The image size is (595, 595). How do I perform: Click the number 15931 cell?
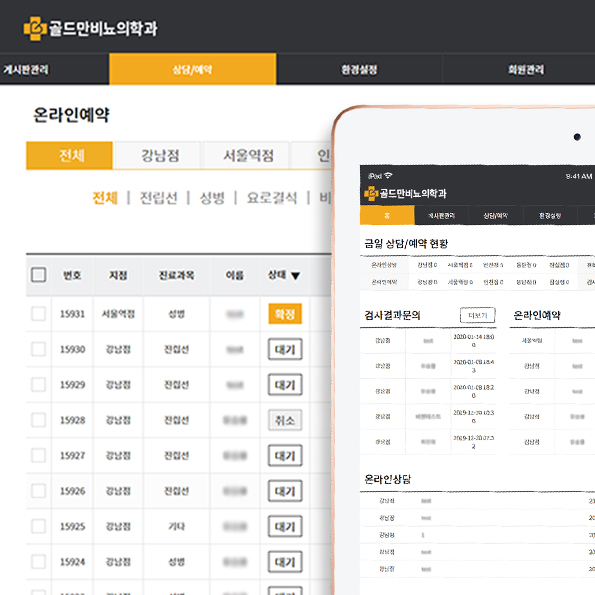[x=72, y=314]
